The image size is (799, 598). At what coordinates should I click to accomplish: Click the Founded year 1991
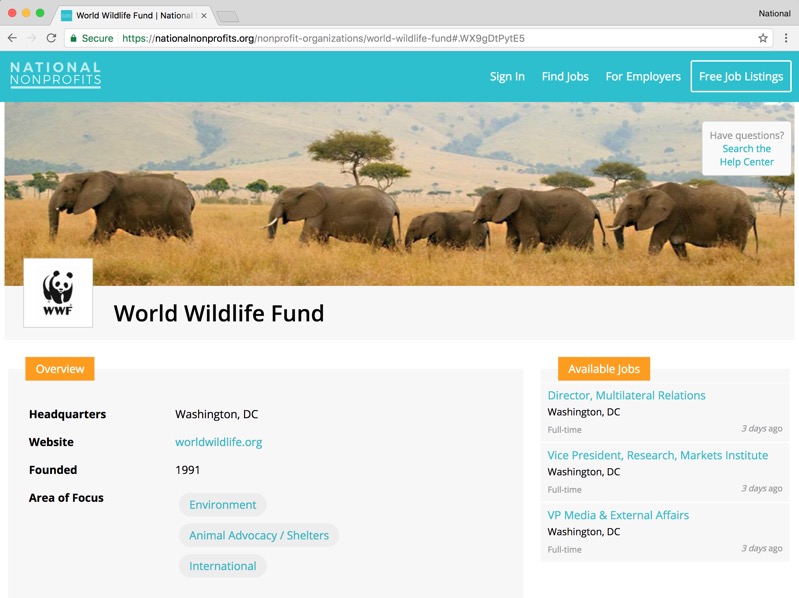188,470
